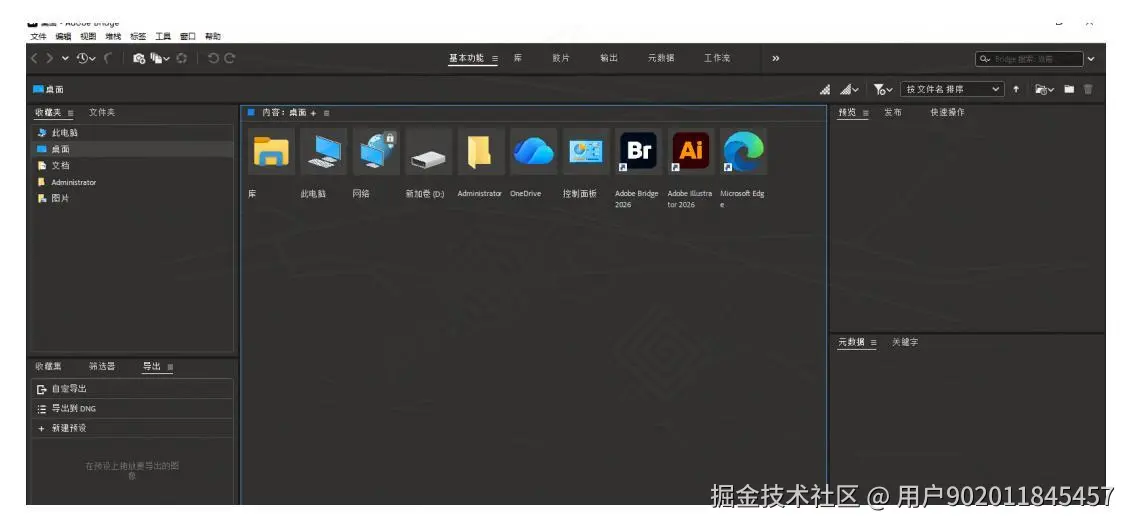Select the 基本功能 workspace

[466, 59]
